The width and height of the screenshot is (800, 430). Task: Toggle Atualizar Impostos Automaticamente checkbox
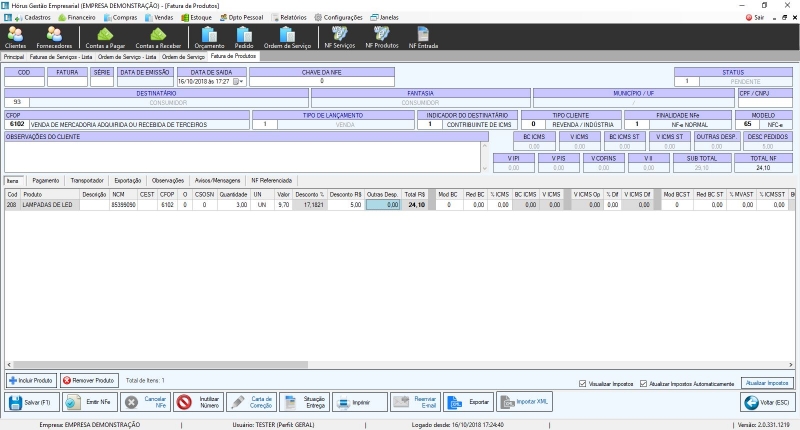tap(643, 384)
